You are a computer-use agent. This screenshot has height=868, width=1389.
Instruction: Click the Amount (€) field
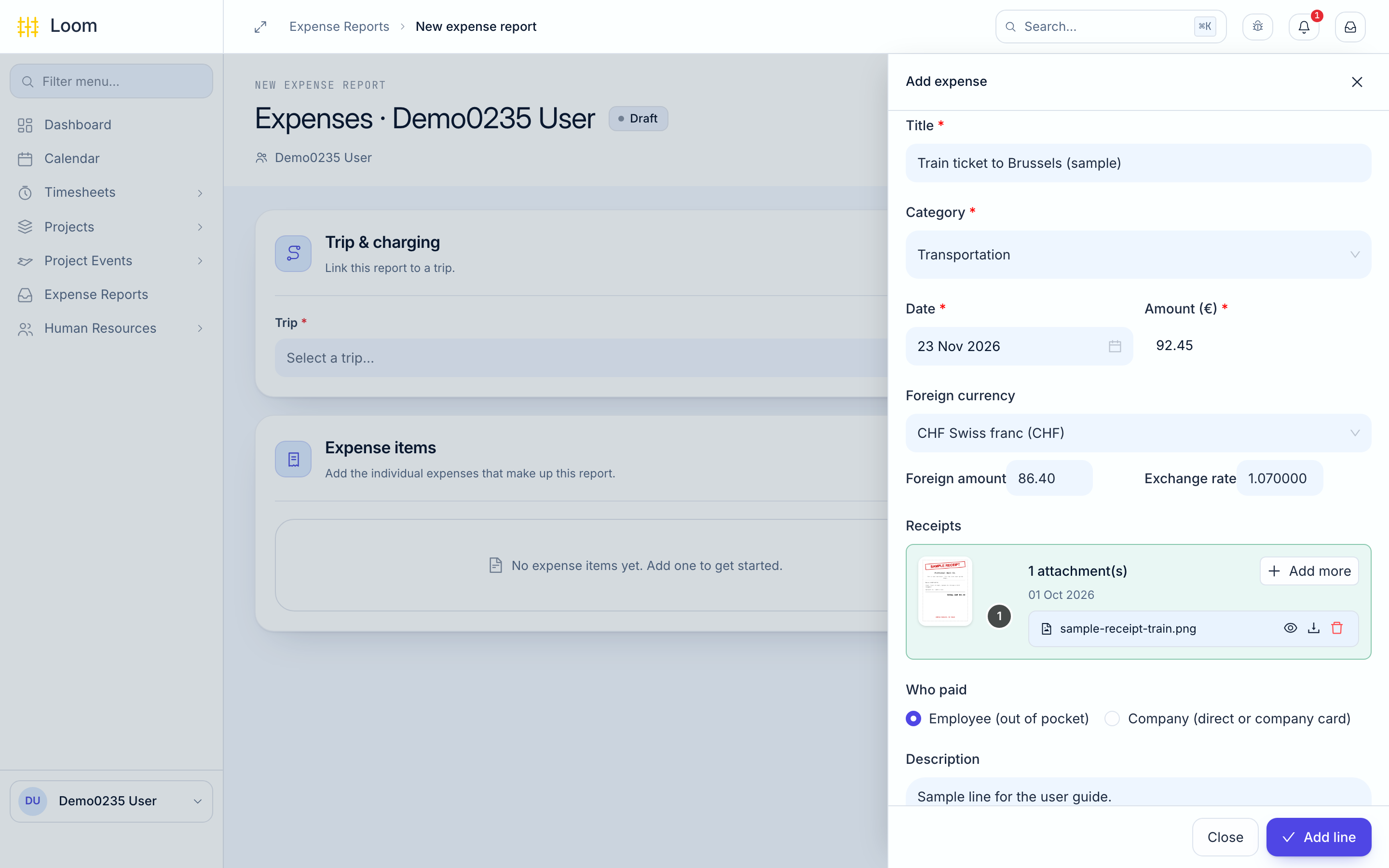[1257, 346]
